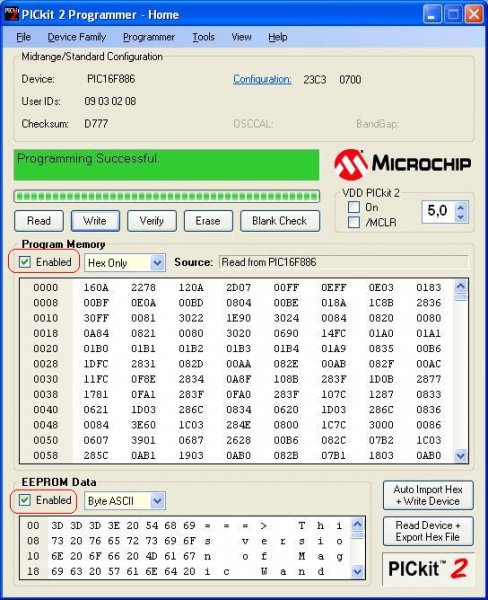Toggle EEPROM Data Enabled checkbox
The height and width of the screenshot is (600, 488).
coord(25,500)
